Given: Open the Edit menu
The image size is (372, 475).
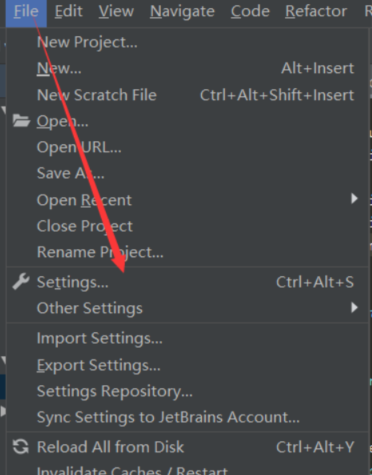Looking at the screenshot, I should coord(68,12).
